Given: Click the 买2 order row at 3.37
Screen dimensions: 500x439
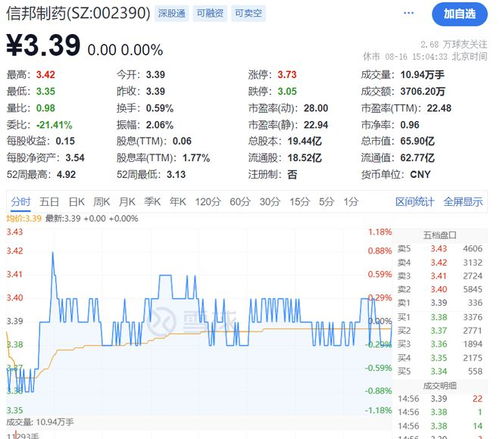Looking at the screenshot, I should pyautogui.click(x=440, y=331).
